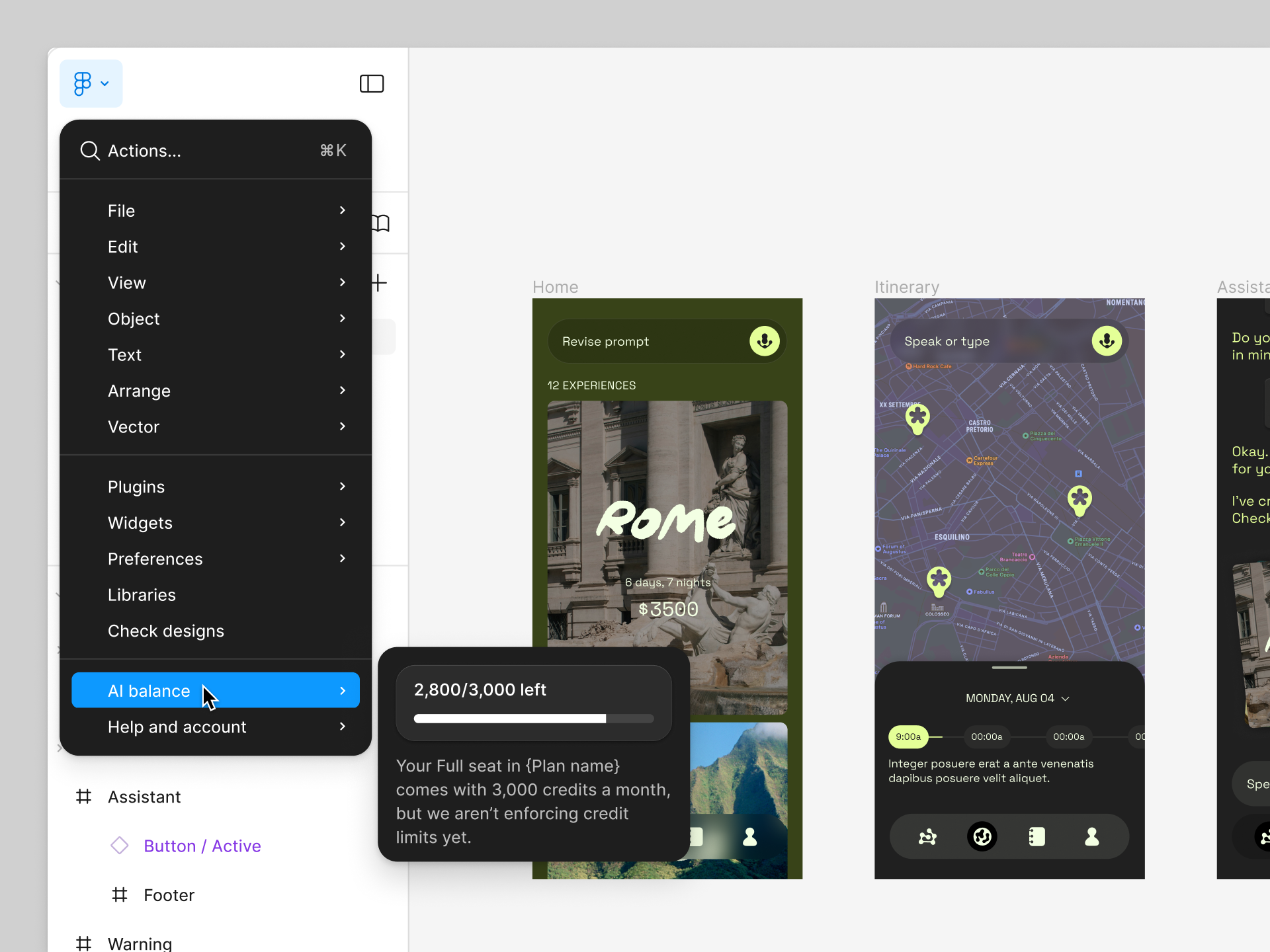Click the purple component diamond beside Button / Active
This screenshot has height=952, width=1270.
[x=119, y=846]
